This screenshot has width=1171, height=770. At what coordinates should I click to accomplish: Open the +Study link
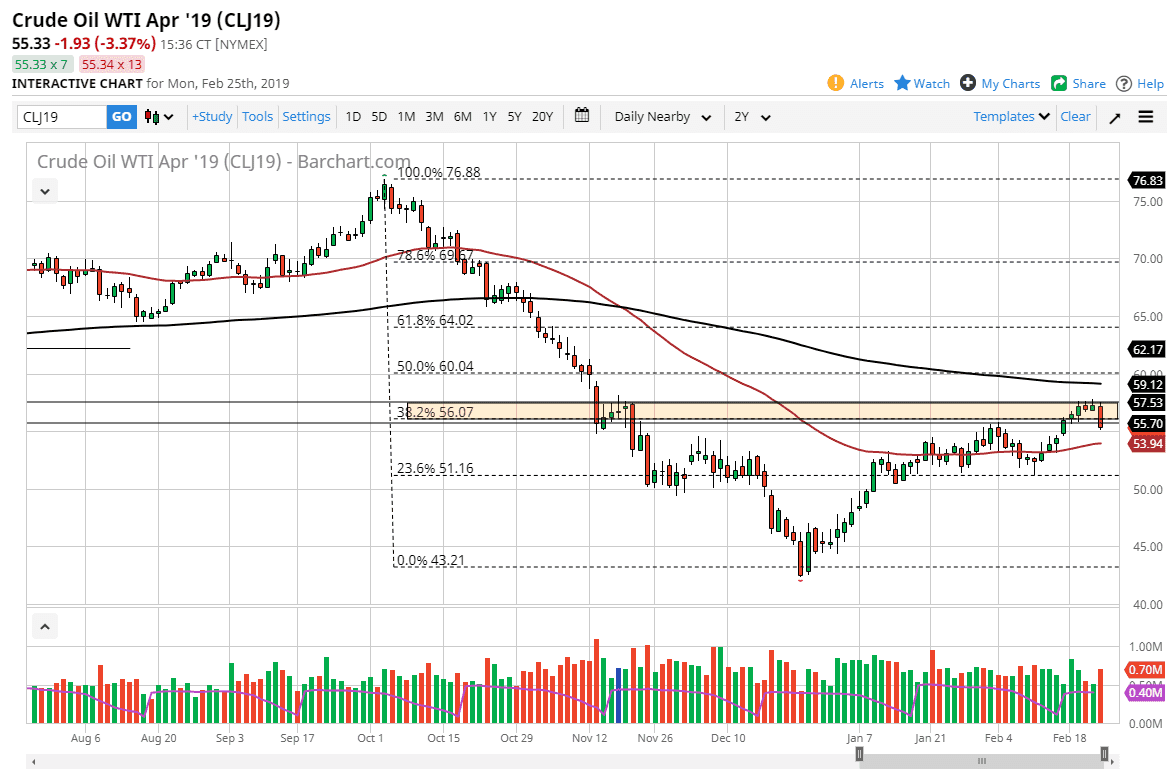click(x=211, y=117)
